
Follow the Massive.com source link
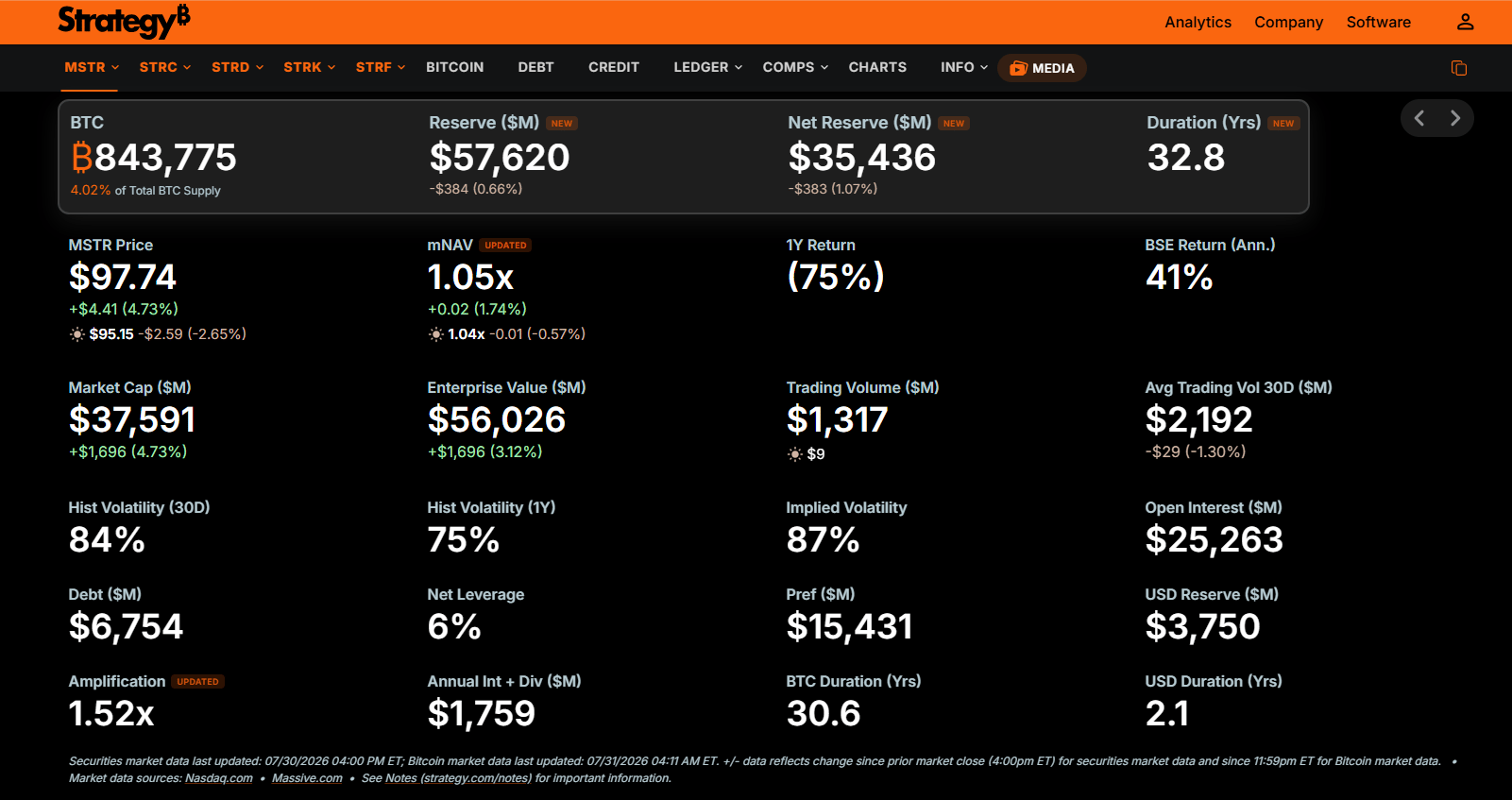pyautogui.click(x=307, y=778)
